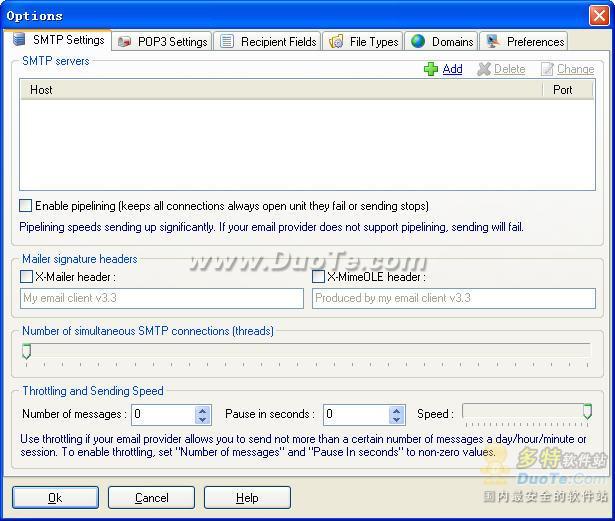Open the Recipient Fields tab
615x521 pixels.
tap(267, 41)
